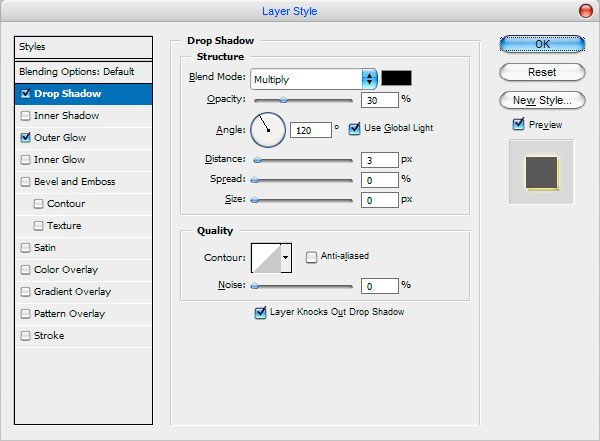Click the Opacity slider handle
The width and height of the screenshot is (600, 441).
tap(283, 100)
